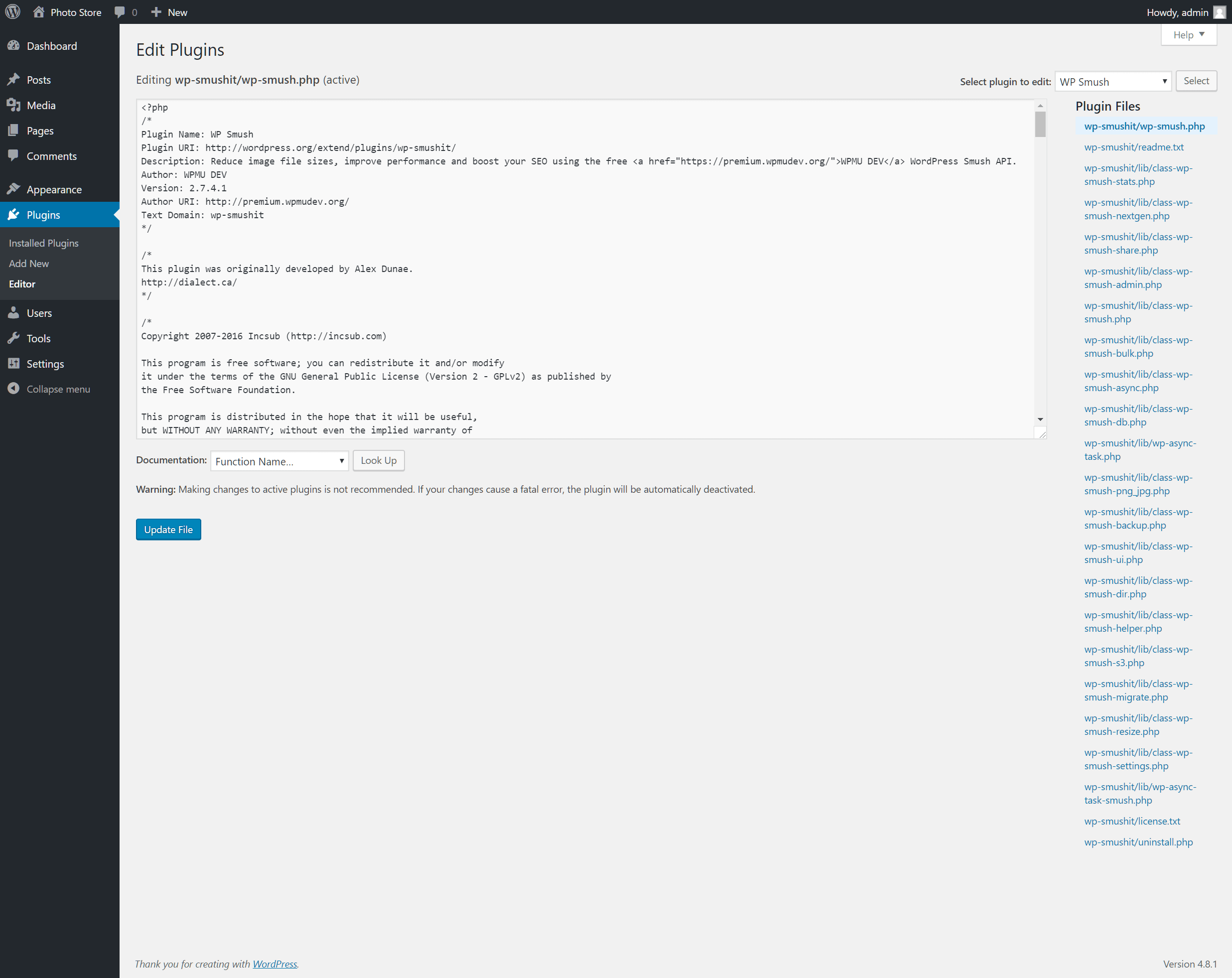Open the Tools section
This screenshot has height=978, width=1232.
(38, 338)
